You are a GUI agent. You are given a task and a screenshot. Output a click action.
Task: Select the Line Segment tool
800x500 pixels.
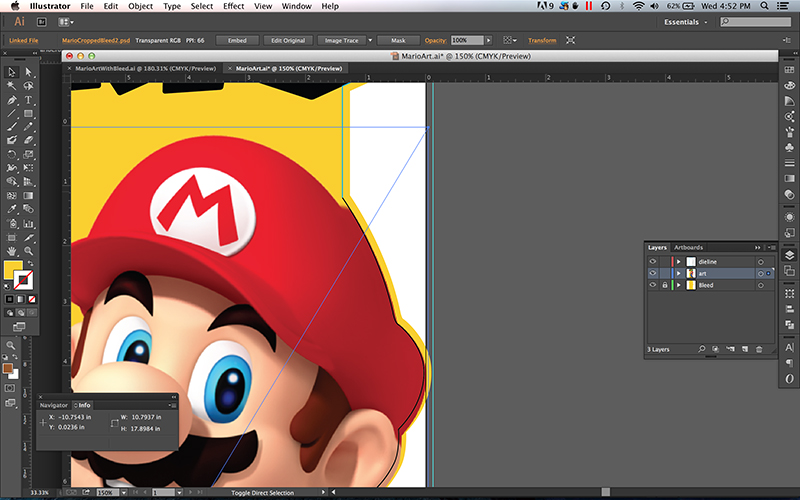pyautogui.click(x=12, y=113)
